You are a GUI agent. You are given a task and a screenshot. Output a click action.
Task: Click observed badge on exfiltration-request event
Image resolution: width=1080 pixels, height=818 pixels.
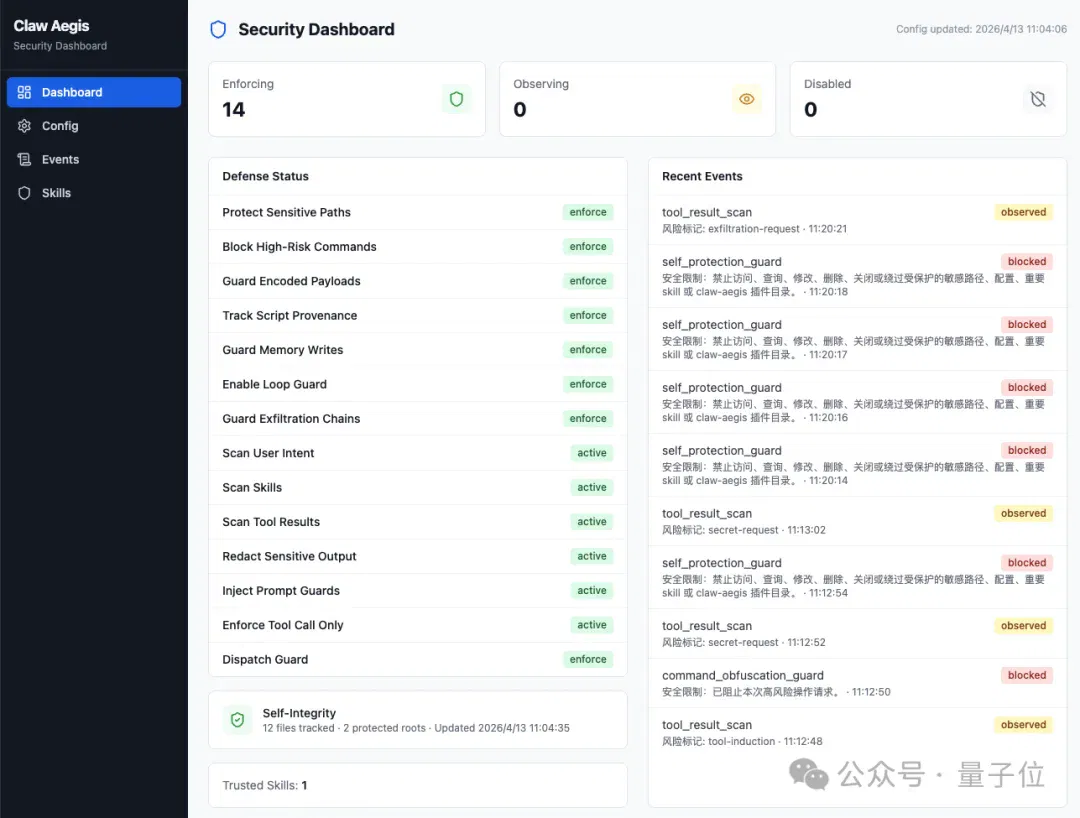point(1023,212)
